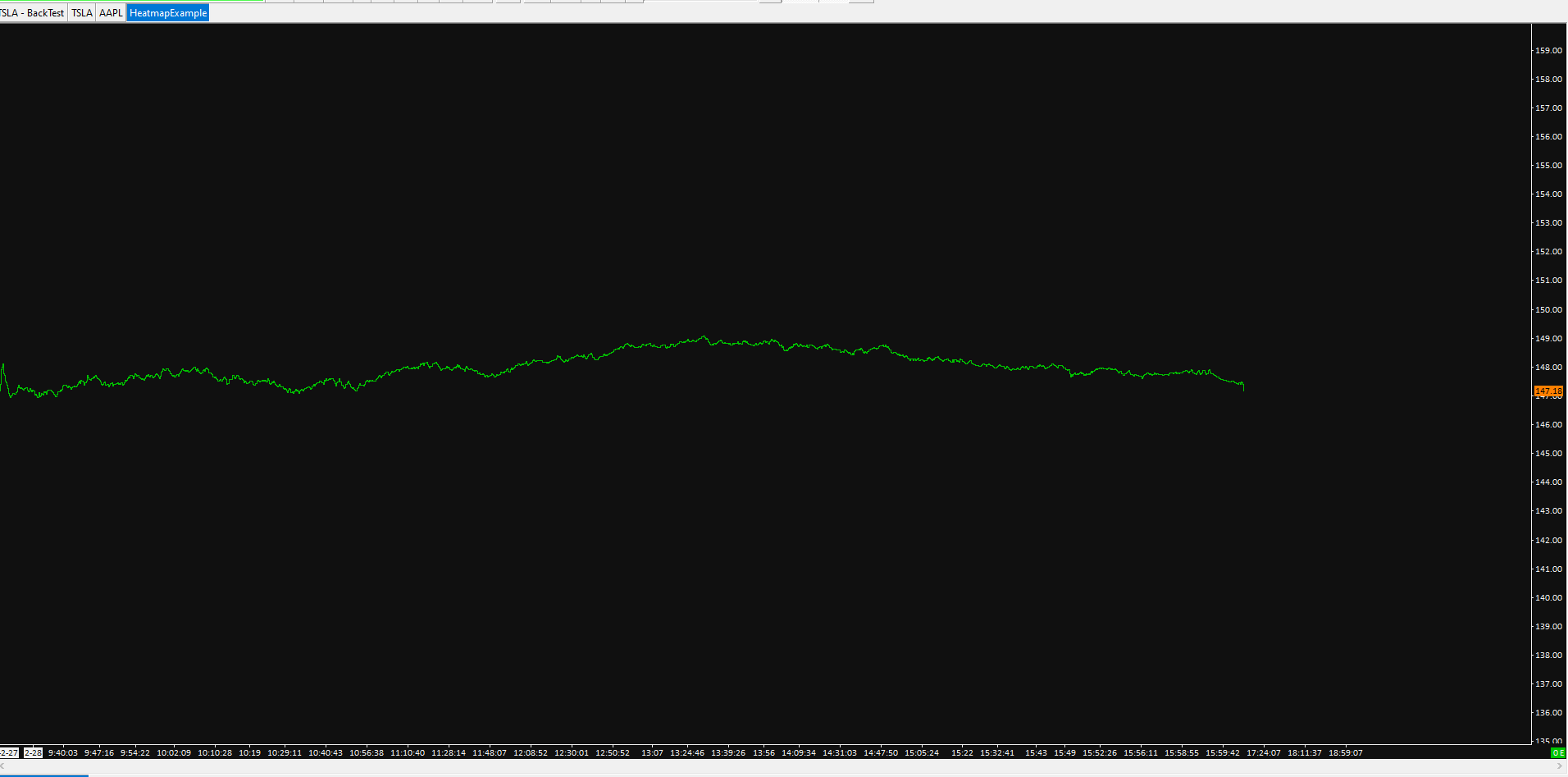The height and width of the screenshot is (777, 1568).
Task: Click the 18:11:37 time label
Action: [x=1305, y=753]
